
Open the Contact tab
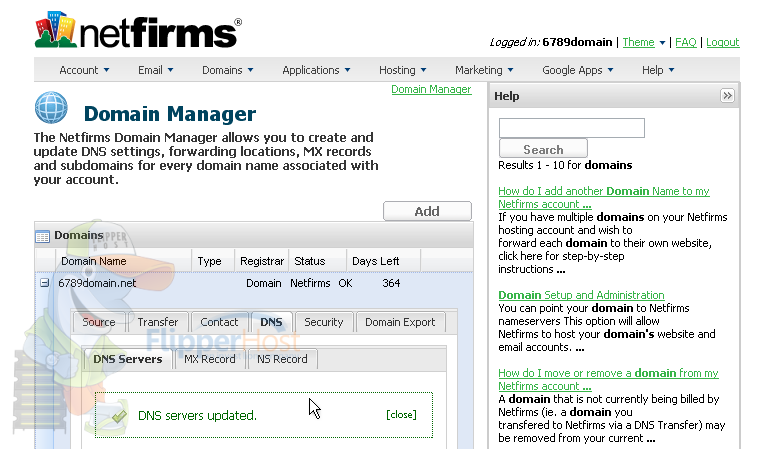[219, 322]
